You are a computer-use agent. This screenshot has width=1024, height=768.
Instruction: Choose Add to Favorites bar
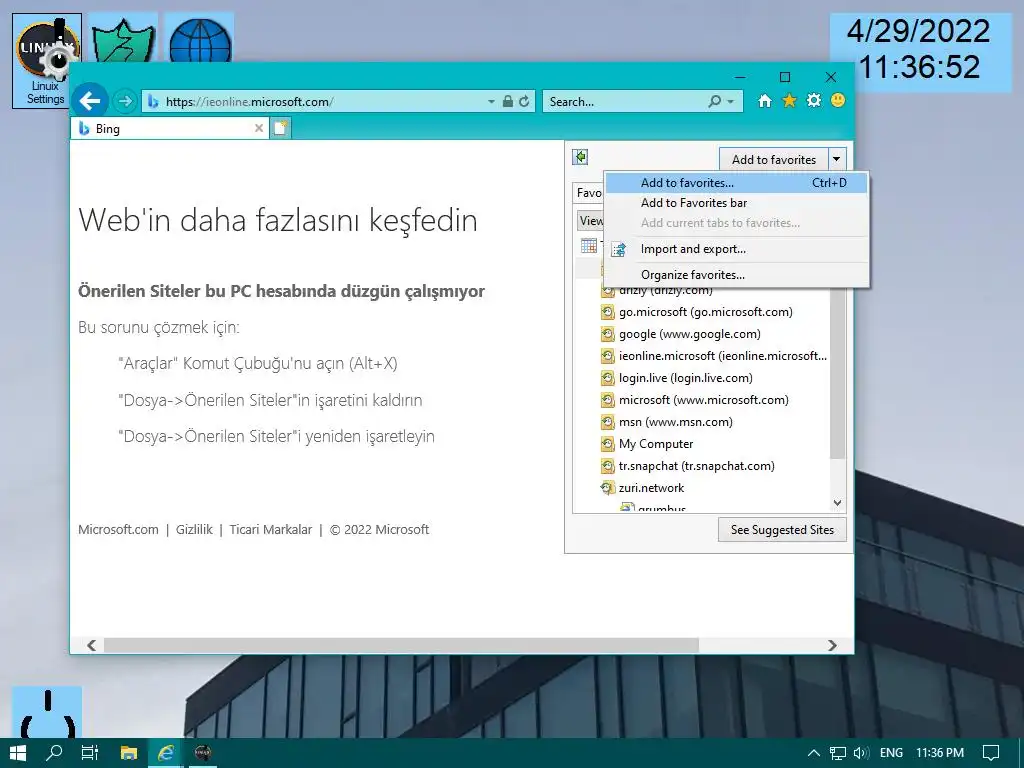737,203
